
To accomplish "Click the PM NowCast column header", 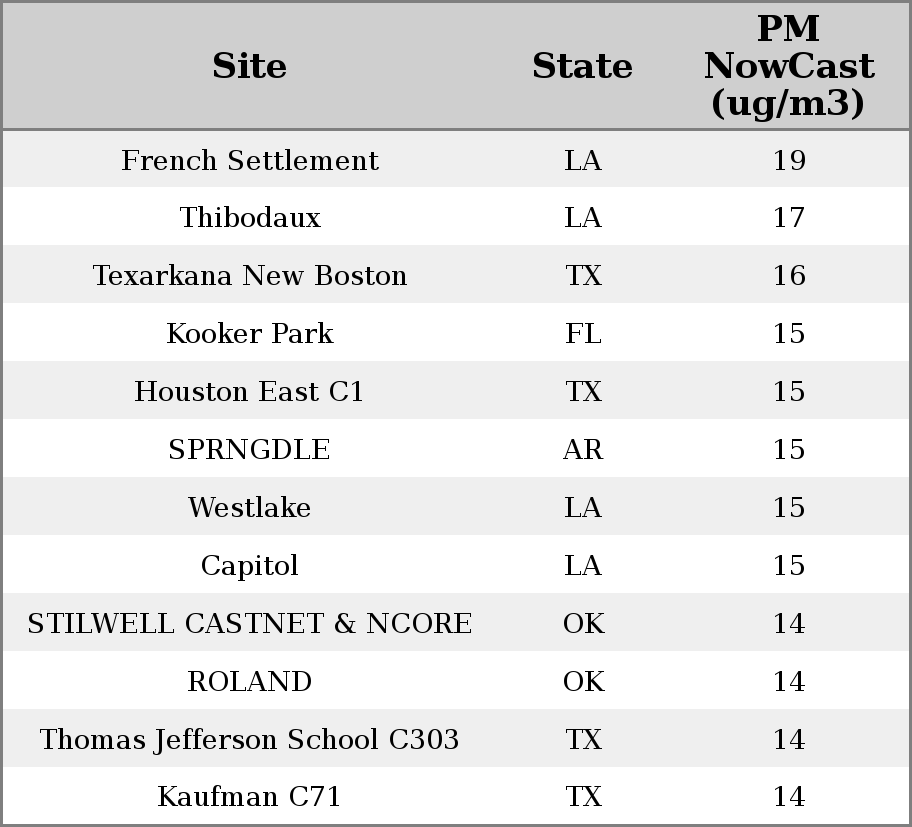I will (788, 66).
